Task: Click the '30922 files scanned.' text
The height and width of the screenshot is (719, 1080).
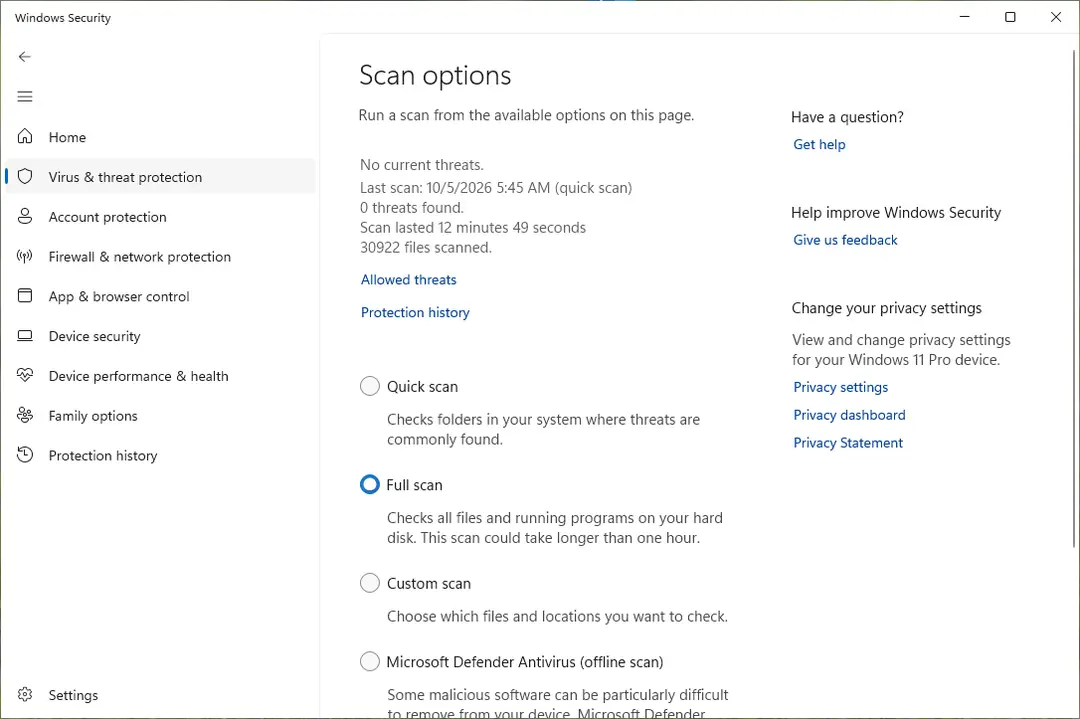Action: (426, 248)
